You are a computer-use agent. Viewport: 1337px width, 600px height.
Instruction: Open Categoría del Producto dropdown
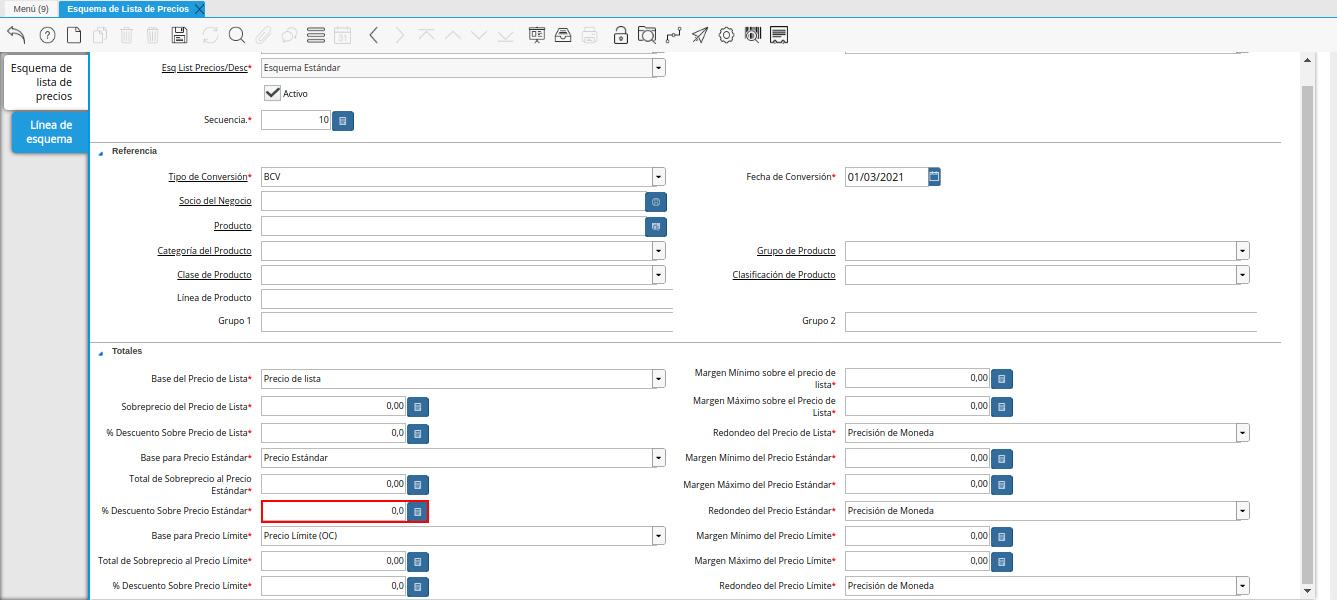coord(659,250)
